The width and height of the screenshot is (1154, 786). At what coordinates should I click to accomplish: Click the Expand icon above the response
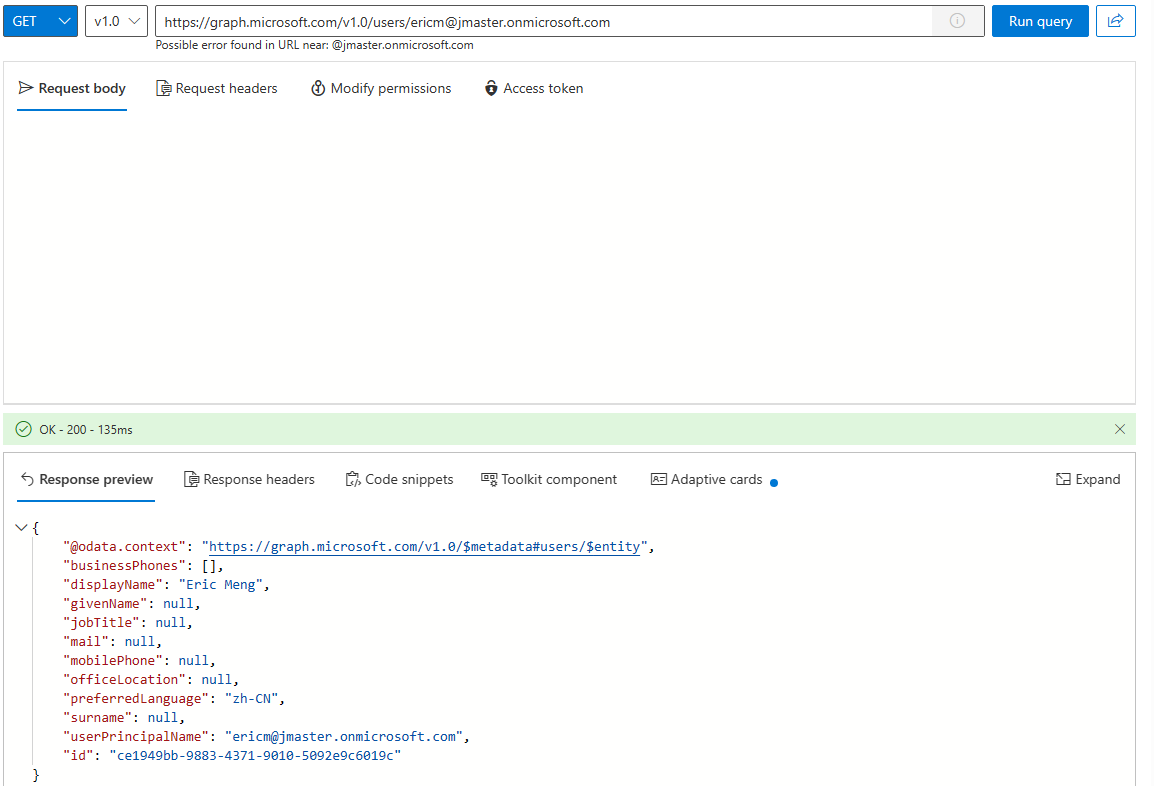[x=1063, y=479]
